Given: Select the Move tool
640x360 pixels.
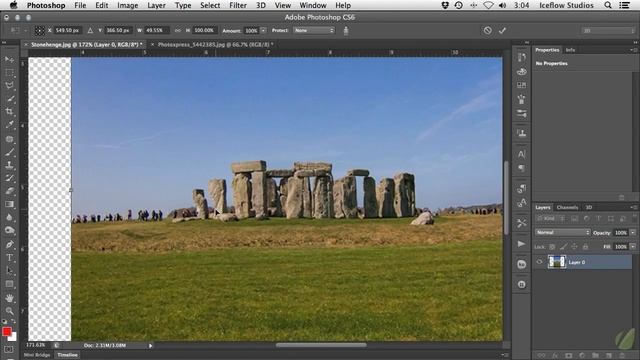Looking at the screenshot, I should 9,60.
